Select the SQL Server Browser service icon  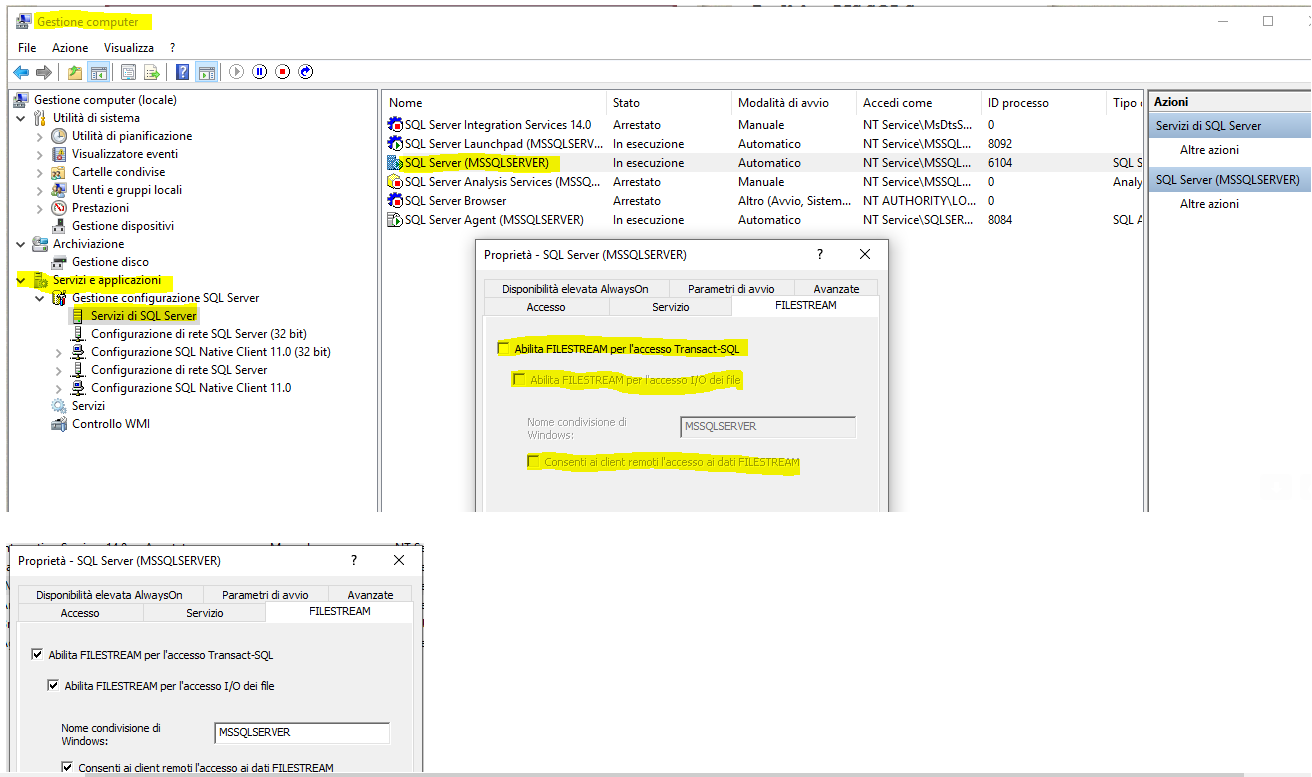pos(395,201)
